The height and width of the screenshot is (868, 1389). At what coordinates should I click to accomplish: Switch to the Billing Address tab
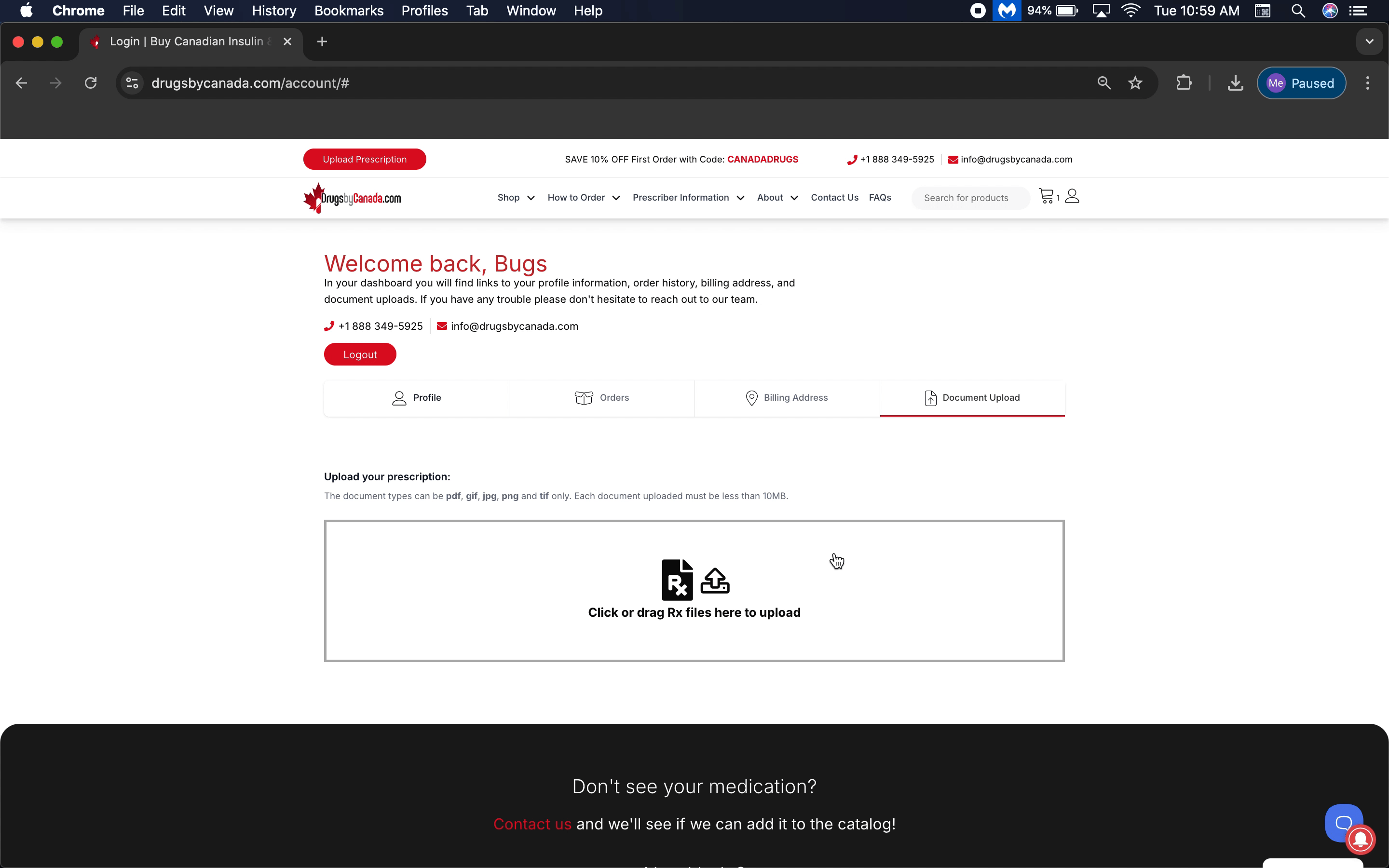[x=786, y=398]
